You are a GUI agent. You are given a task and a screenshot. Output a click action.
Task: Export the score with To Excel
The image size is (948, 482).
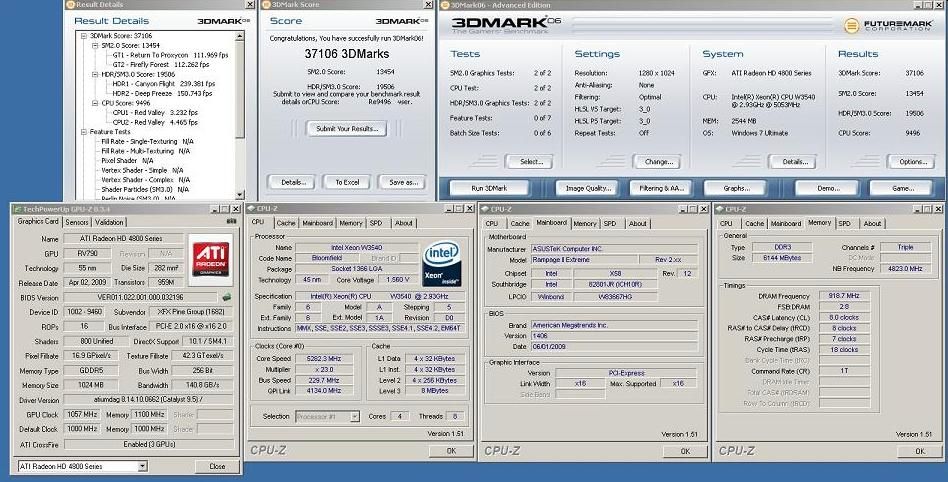pos(347,182)
